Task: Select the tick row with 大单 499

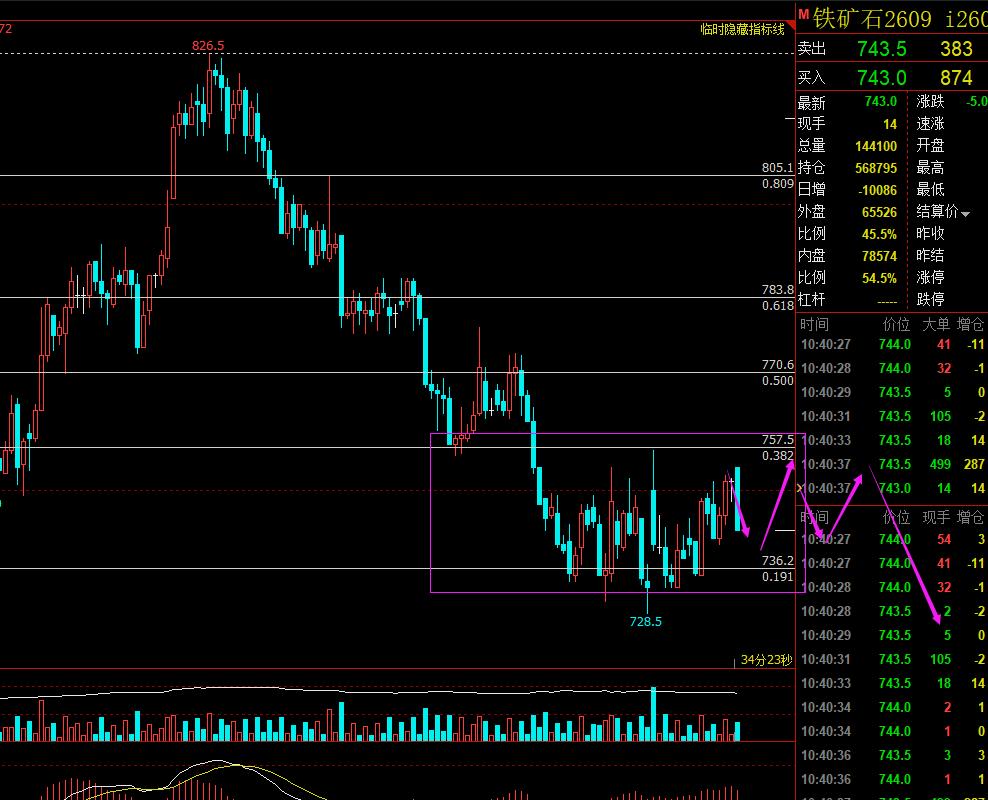Action: [x=892, y=464]
